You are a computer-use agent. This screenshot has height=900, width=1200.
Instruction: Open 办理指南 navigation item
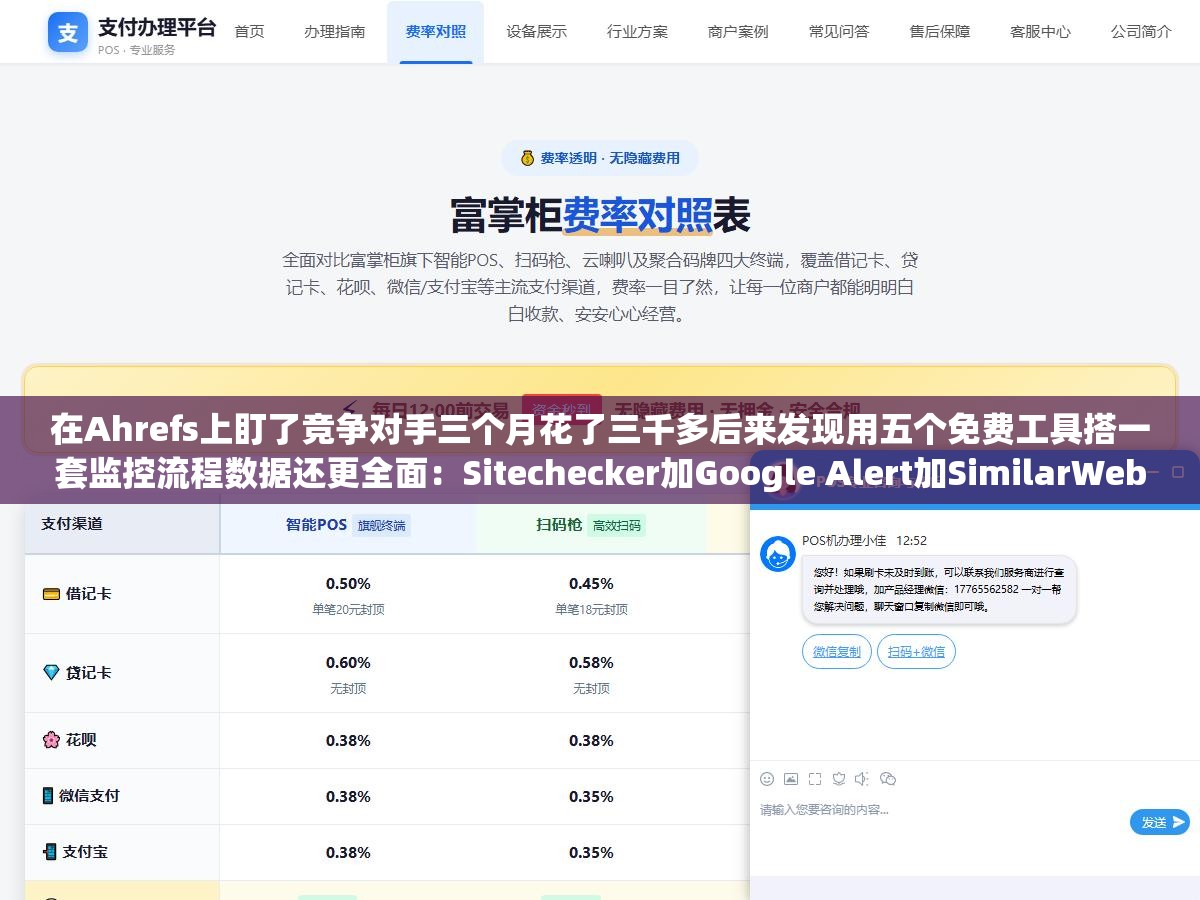point(335,31)
